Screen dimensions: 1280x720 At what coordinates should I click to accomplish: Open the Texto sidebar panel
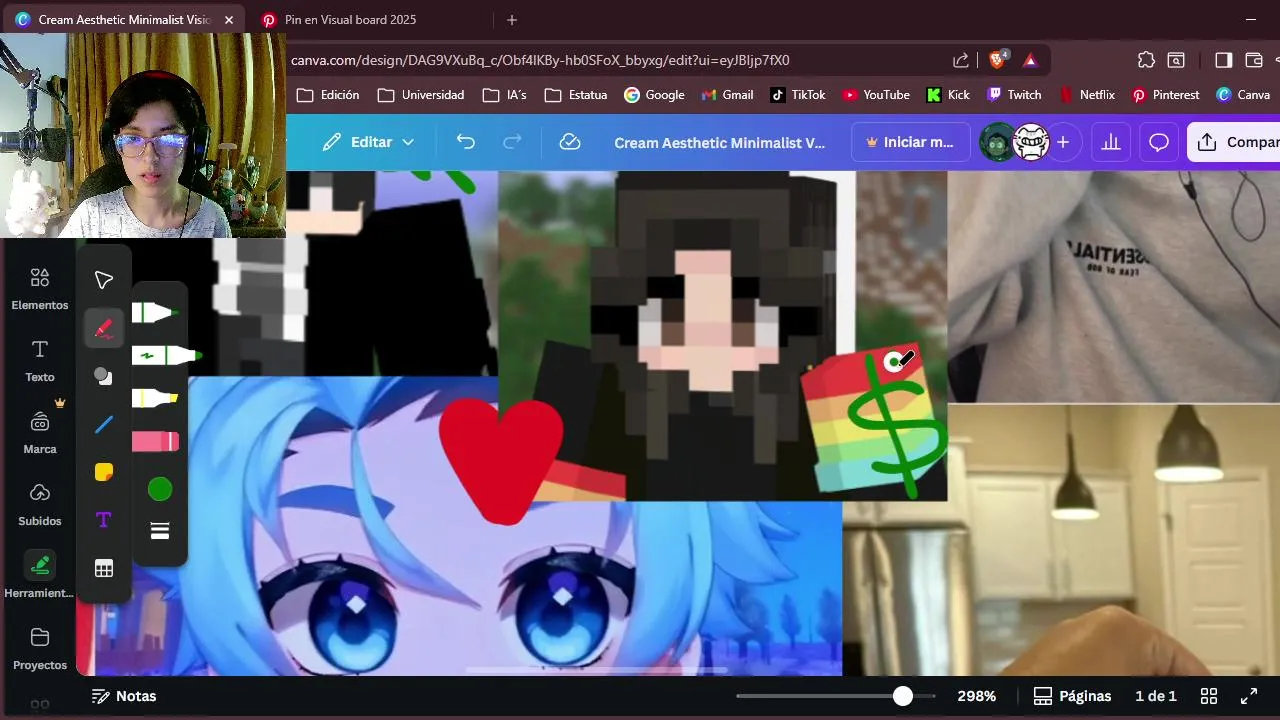(40, 361)
